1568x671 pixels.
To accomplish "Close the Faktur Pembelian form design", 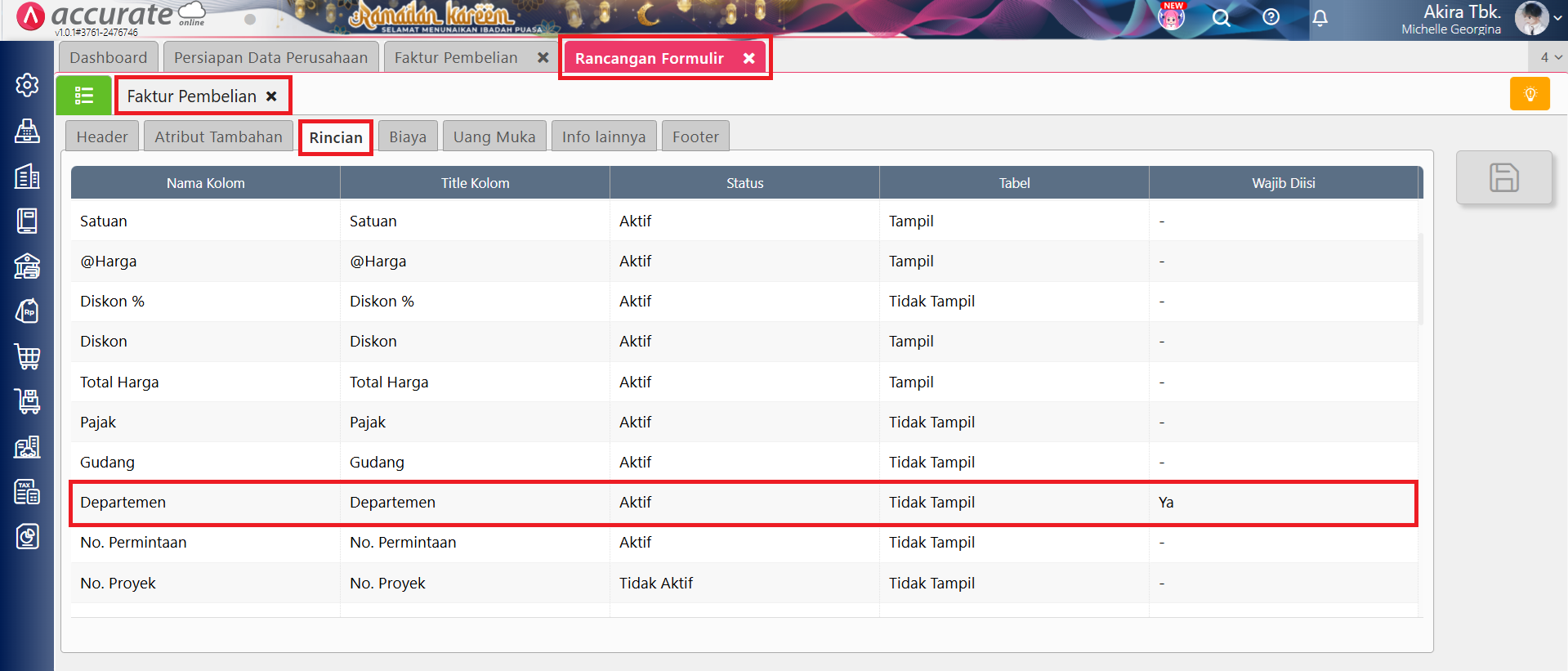I will [x=271, y=96].
